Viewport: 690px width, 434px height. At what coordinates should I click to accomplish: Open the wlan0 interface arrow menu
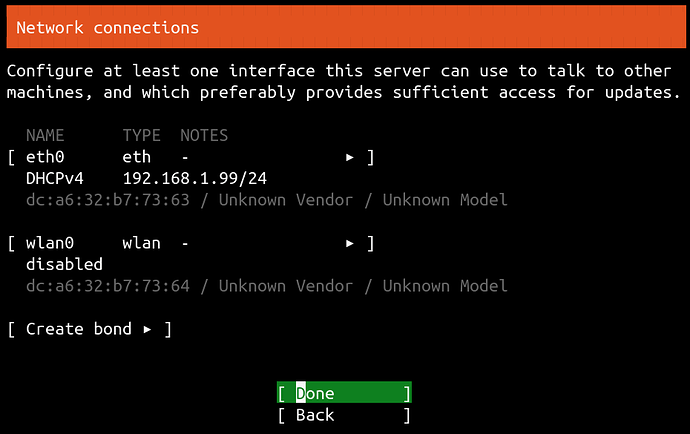coord(350,243)
